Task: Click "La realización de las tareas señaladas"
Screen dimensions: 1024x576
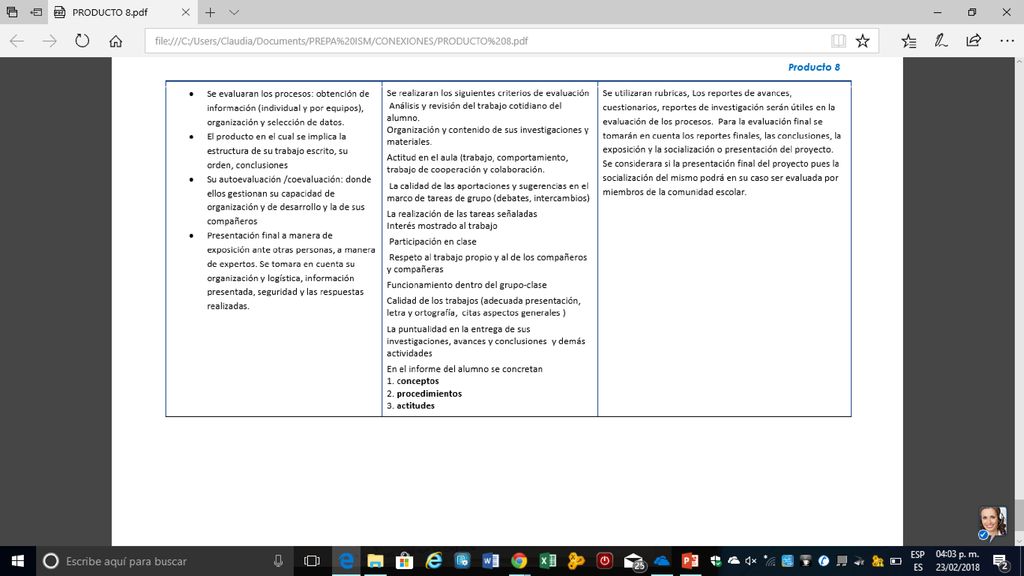Action: [462, 214]
